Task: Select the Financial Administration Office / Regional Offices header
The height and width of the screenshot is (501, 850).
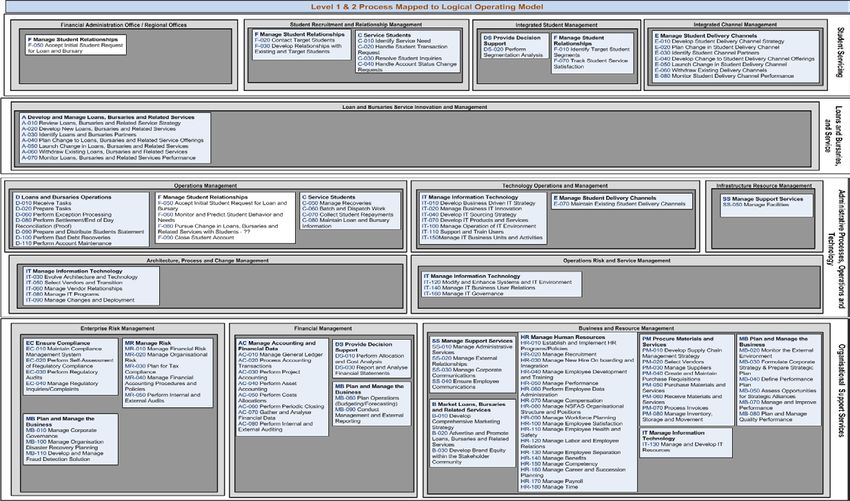Action: tap(124, 25)
